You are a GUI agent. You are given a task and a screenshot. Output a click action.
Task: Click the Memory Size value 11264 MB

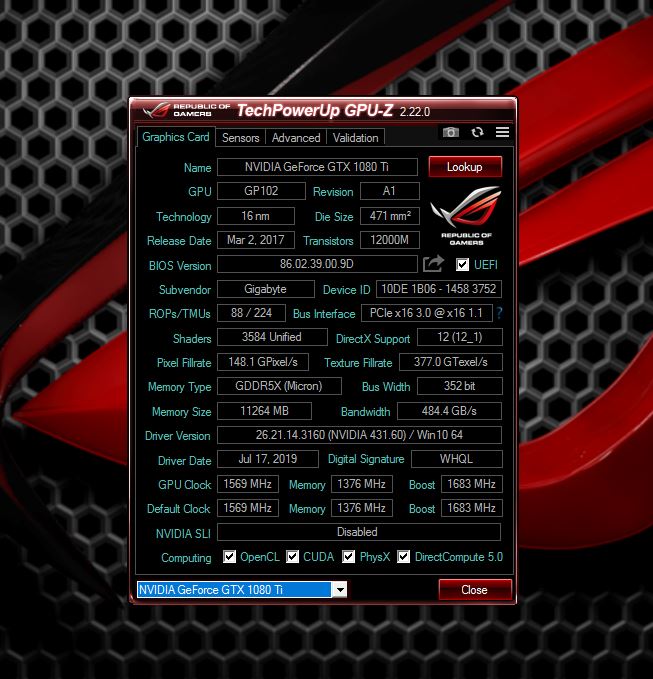264,411
